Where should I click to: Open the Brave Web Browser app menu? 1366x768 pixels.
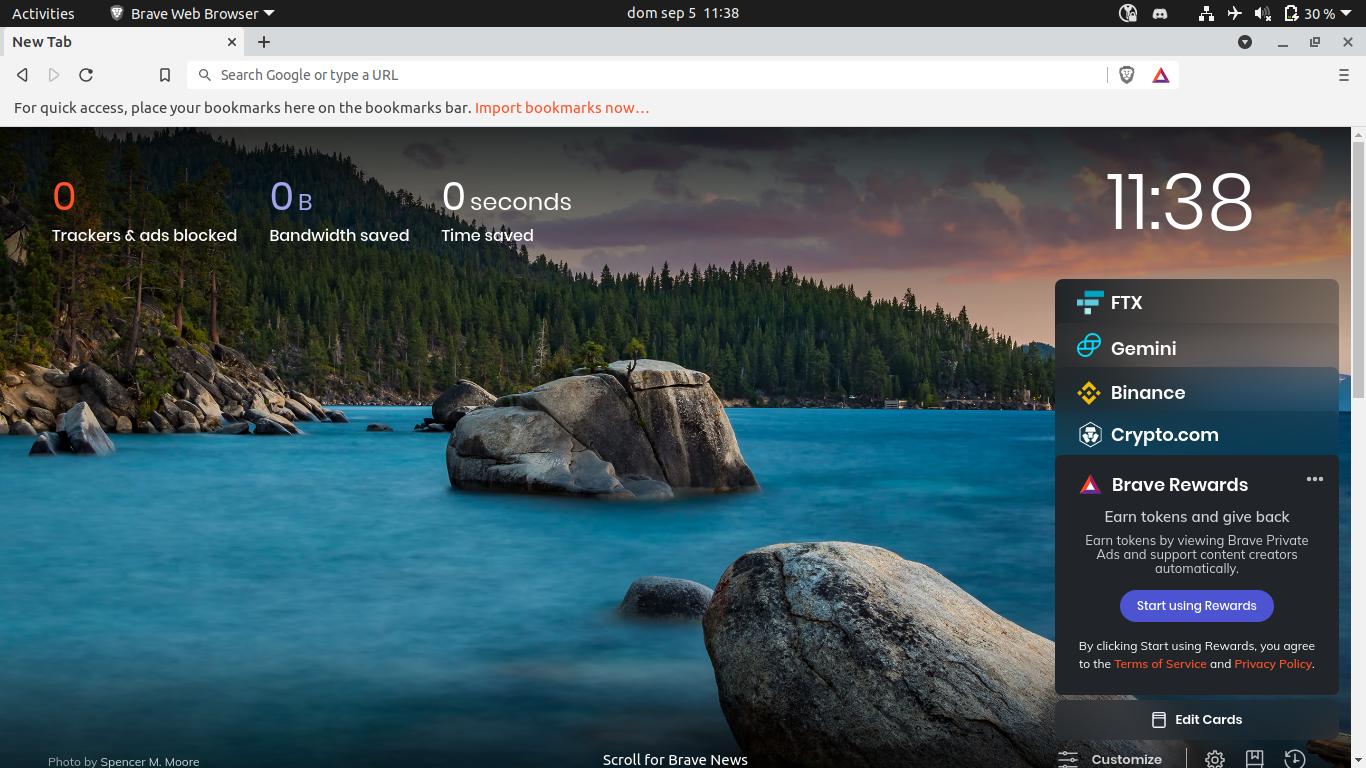[191, 13]
